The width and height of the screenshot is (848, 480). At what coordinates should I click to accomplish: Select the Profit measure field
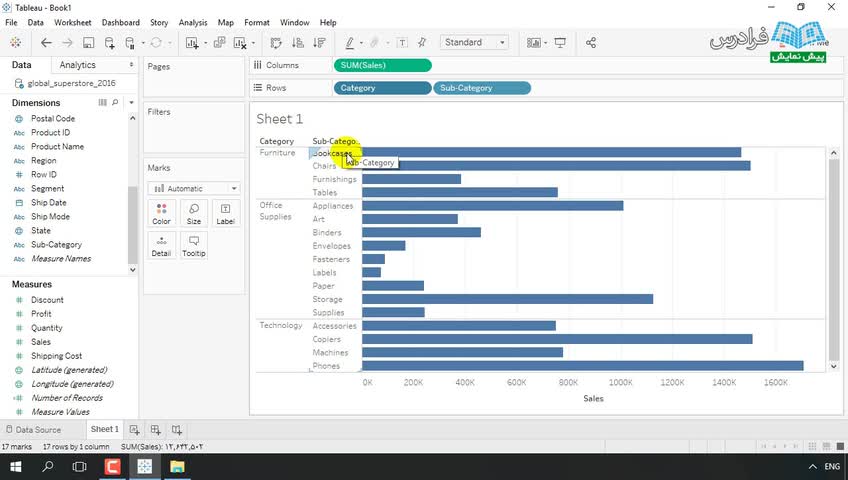[x=41, y=314]
